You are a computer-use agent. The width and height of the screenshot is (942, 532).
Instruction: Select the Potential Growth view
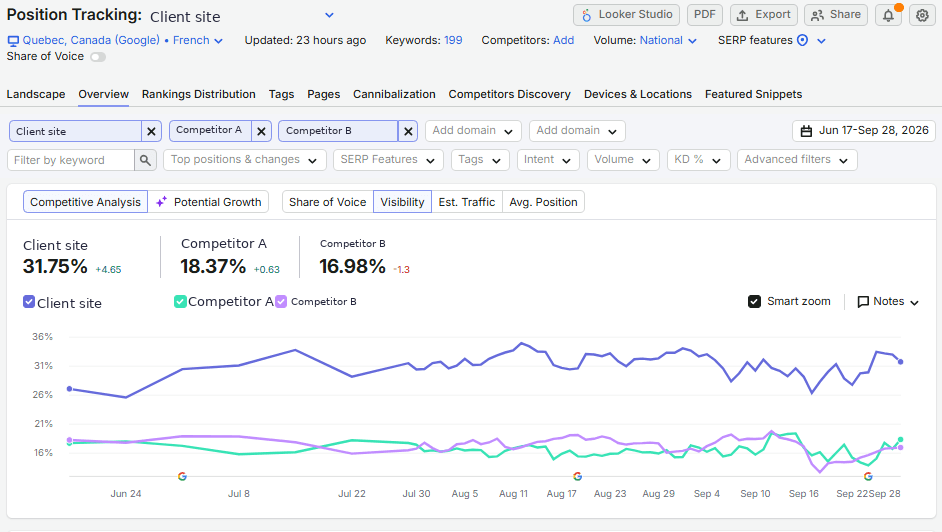pos(208,202)
